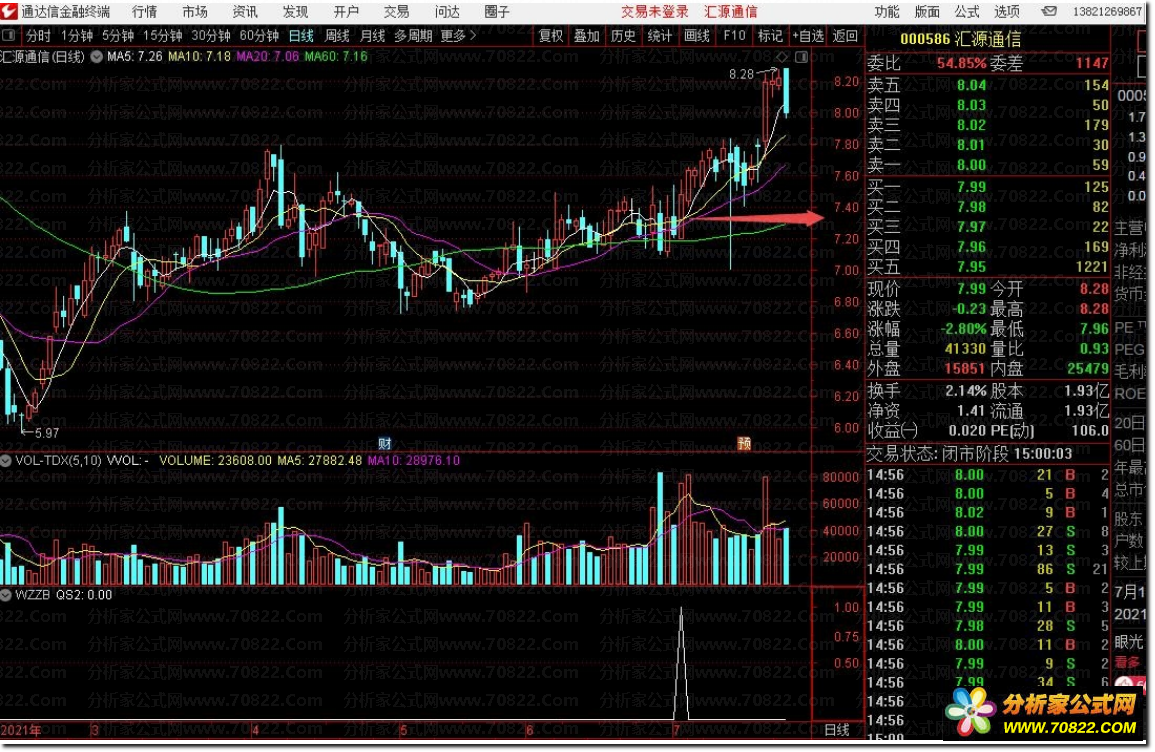Open the 公式 menu

click(x=966, y=12)
